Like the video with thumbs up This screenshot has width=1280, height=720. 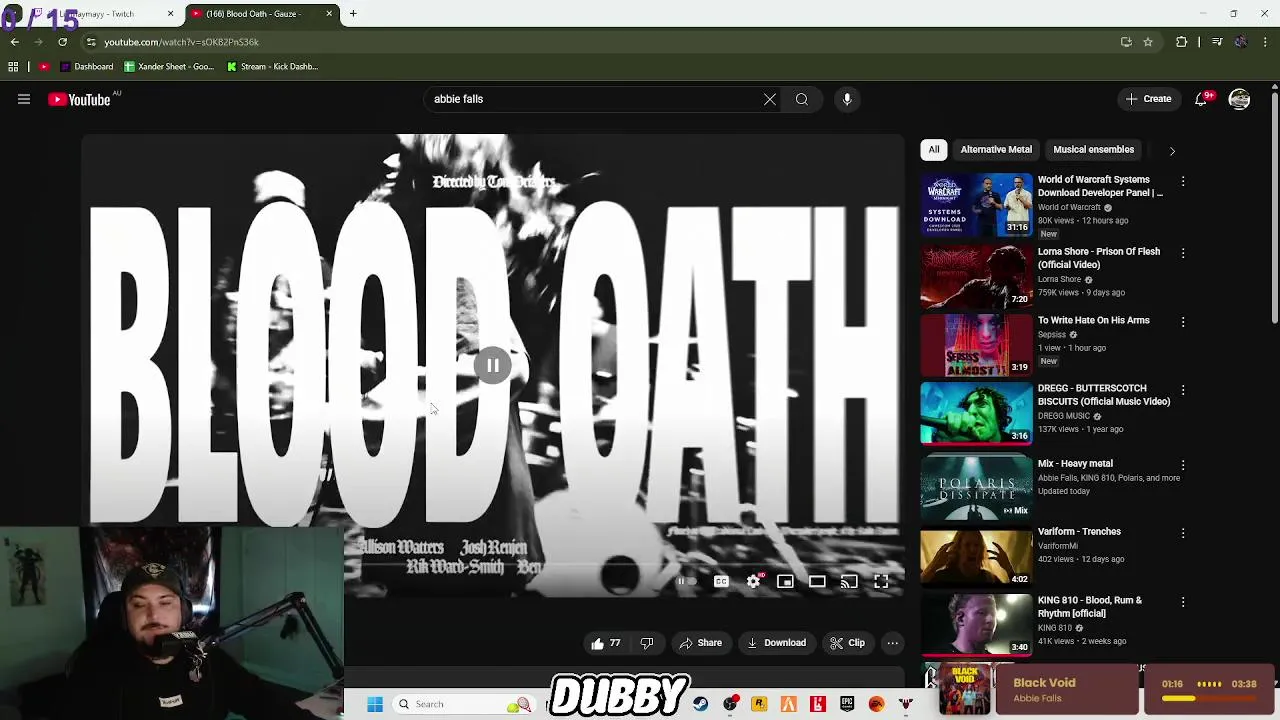point(606,643)
